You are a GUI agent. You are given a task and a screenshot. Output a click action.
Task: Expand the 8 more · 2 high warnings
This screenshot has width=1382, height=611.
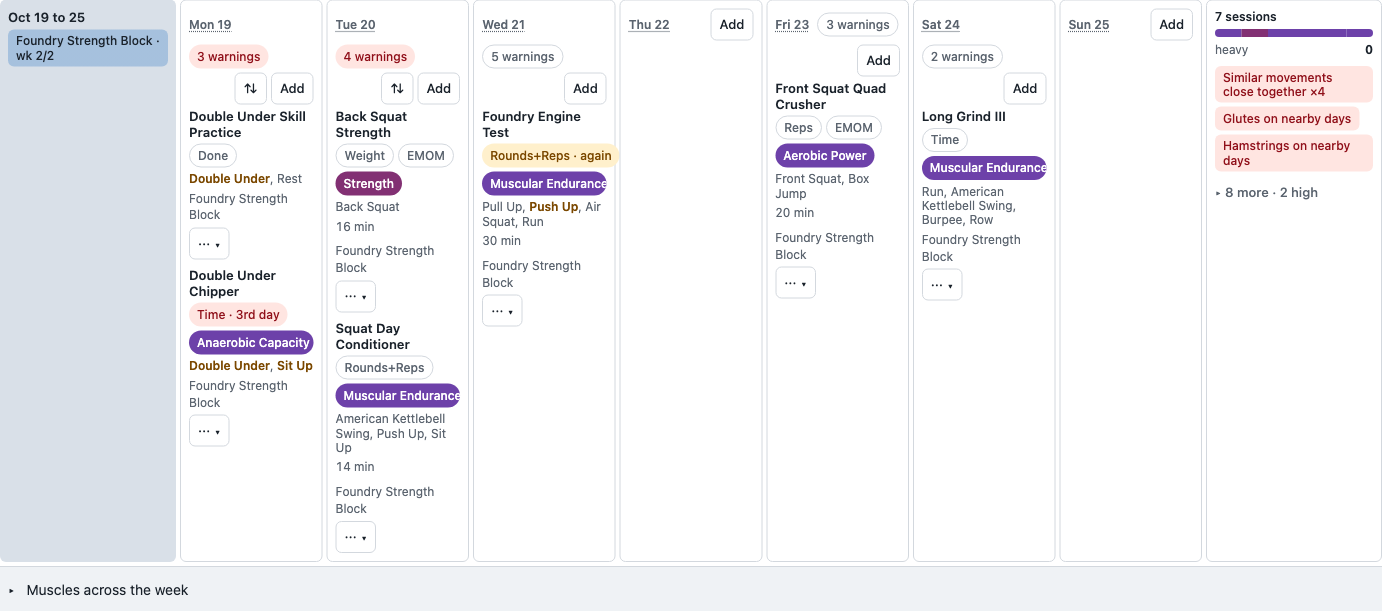point(1267,193)
